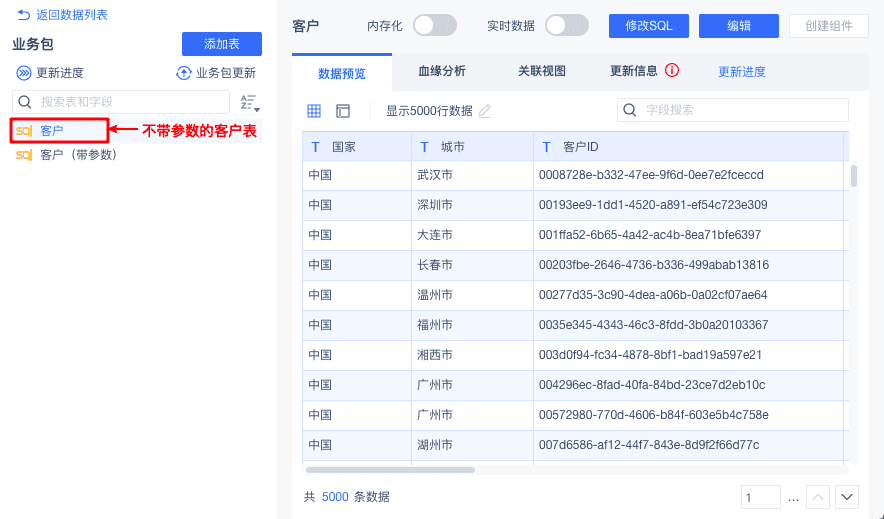
Task: Click customer ID starting with 0035e345
Action: pos(653,325)
